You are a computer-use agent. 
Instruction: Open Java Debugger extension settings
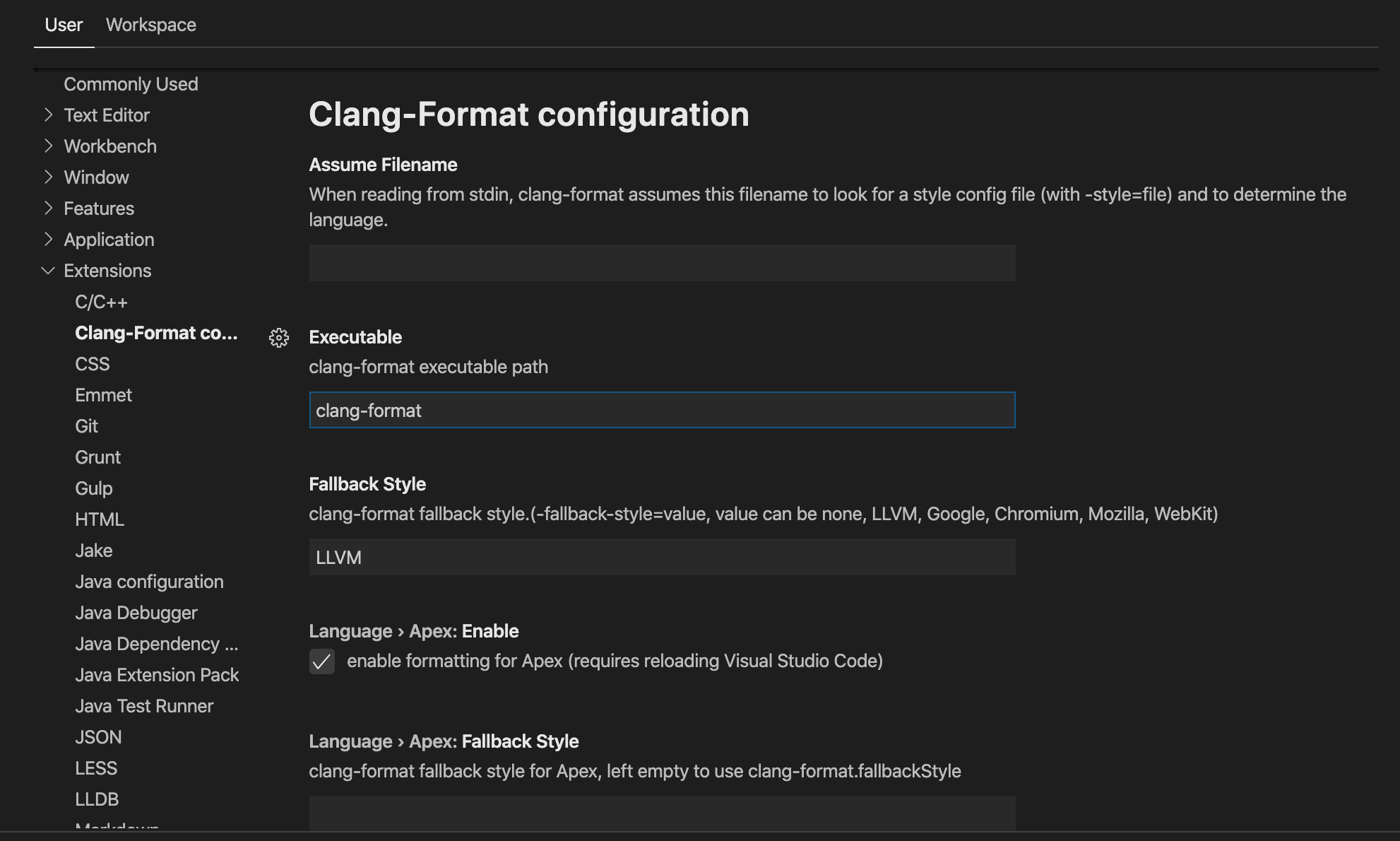coord(136,613)
